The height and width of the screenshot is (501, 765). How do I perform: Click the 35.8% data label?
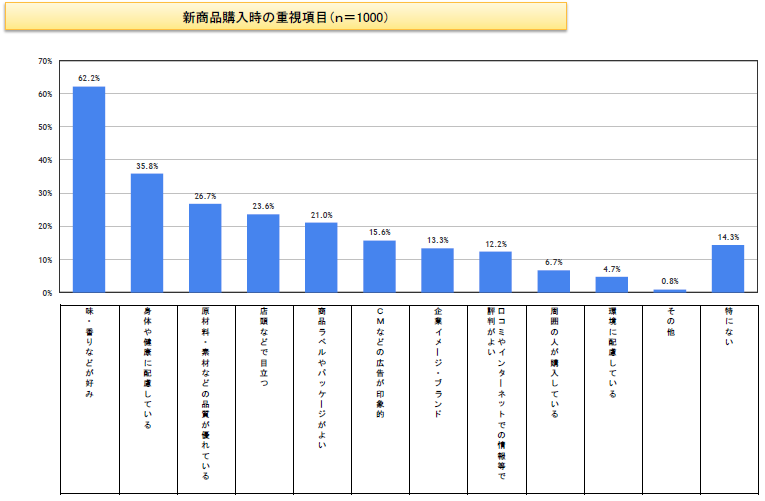pos(147,165)
